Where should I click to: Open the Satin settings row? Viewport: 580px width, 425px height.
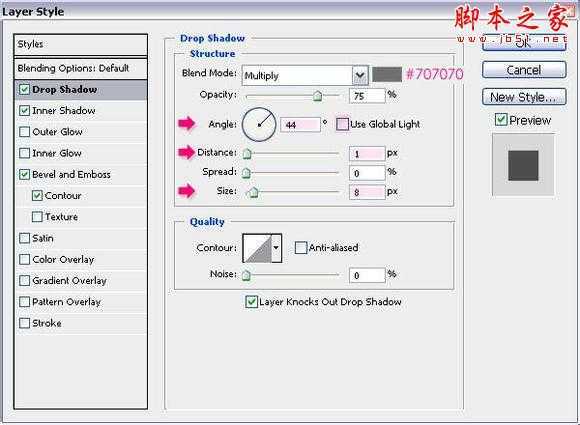point(81,238)
